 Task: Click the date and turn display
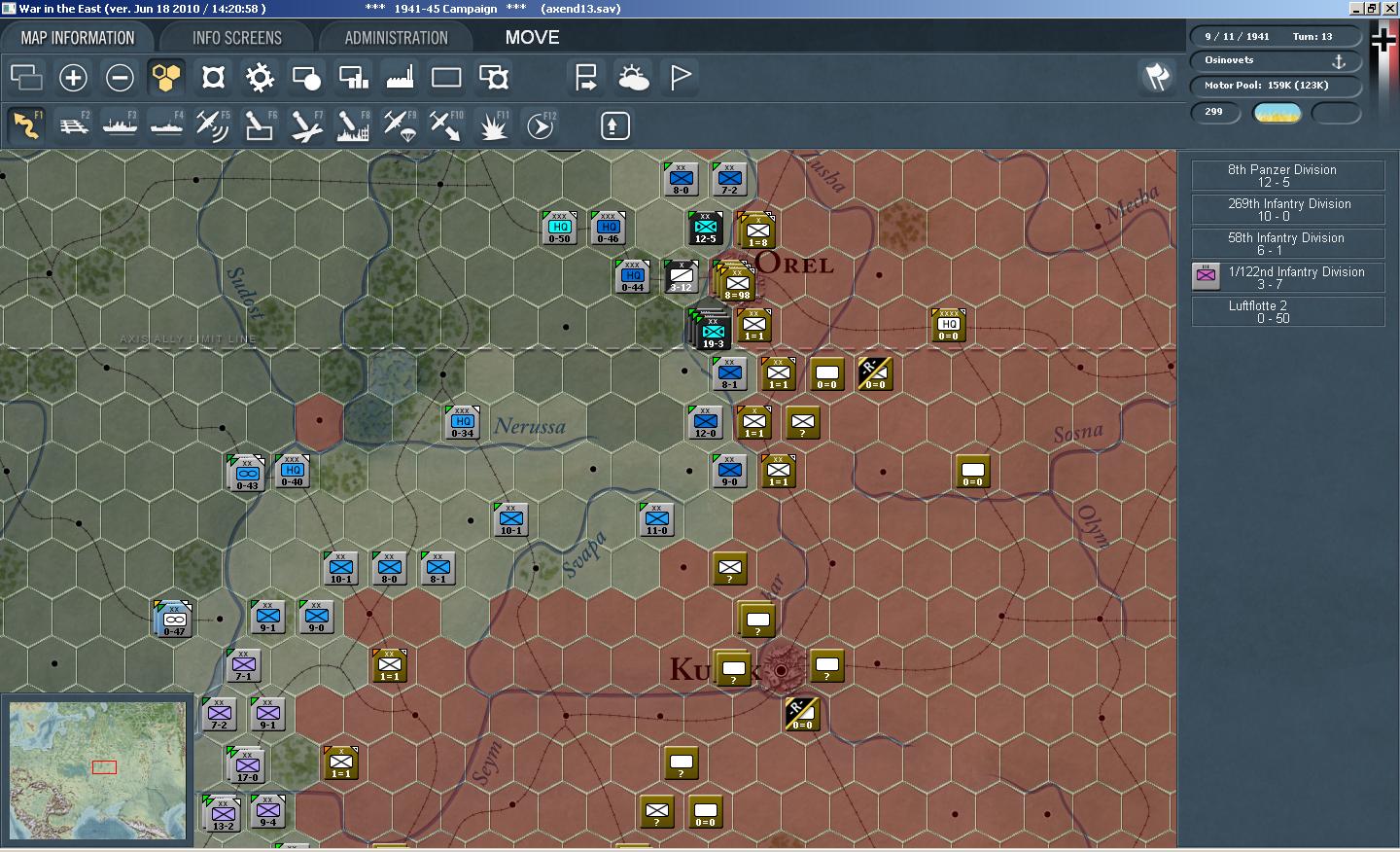pyautogui.click(x=1276, y=36)
